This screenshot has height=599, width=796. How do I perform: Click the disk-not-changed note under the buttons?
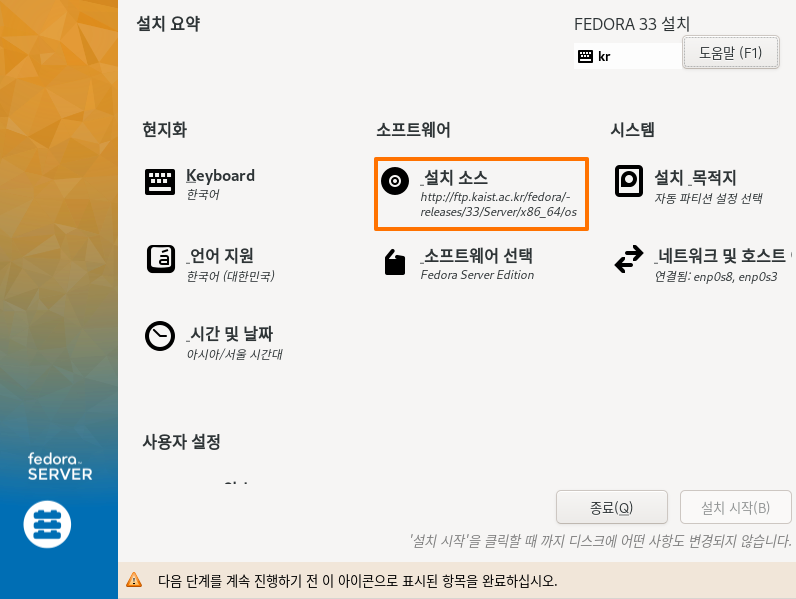click(601, 541)
